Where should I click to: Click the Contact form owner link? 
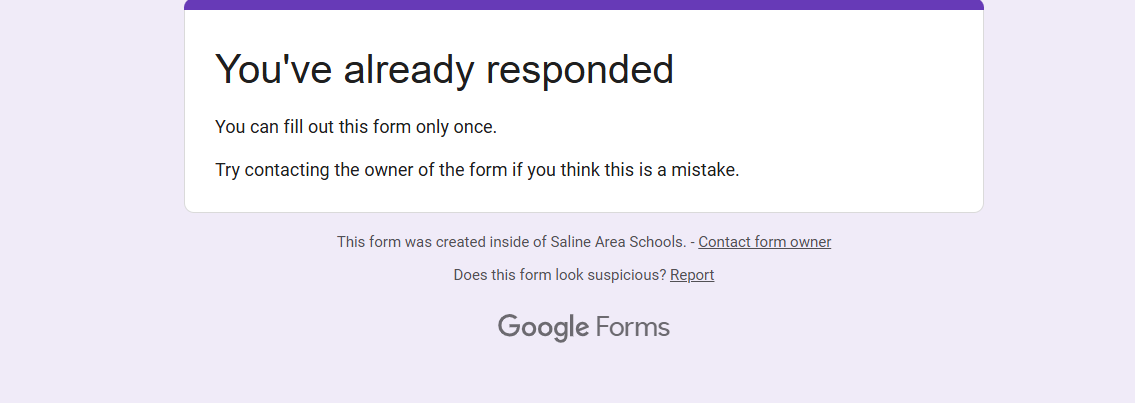tap(764, 242)
